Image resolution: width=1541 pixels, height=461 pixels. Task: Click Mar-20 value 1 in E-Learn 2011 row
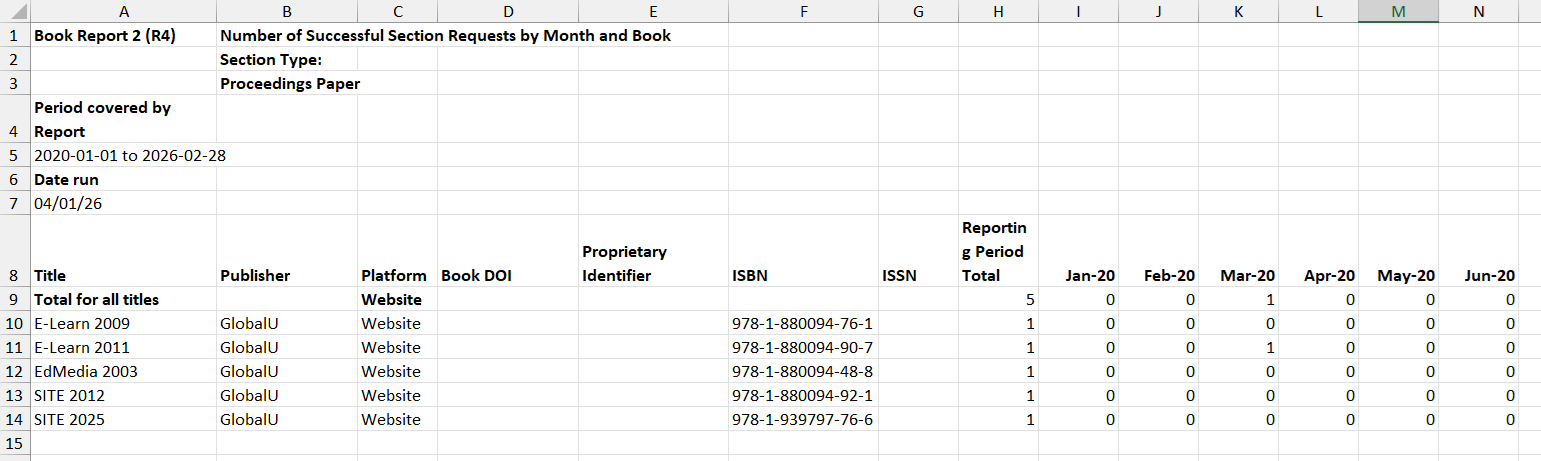(x=1238, y=347)
